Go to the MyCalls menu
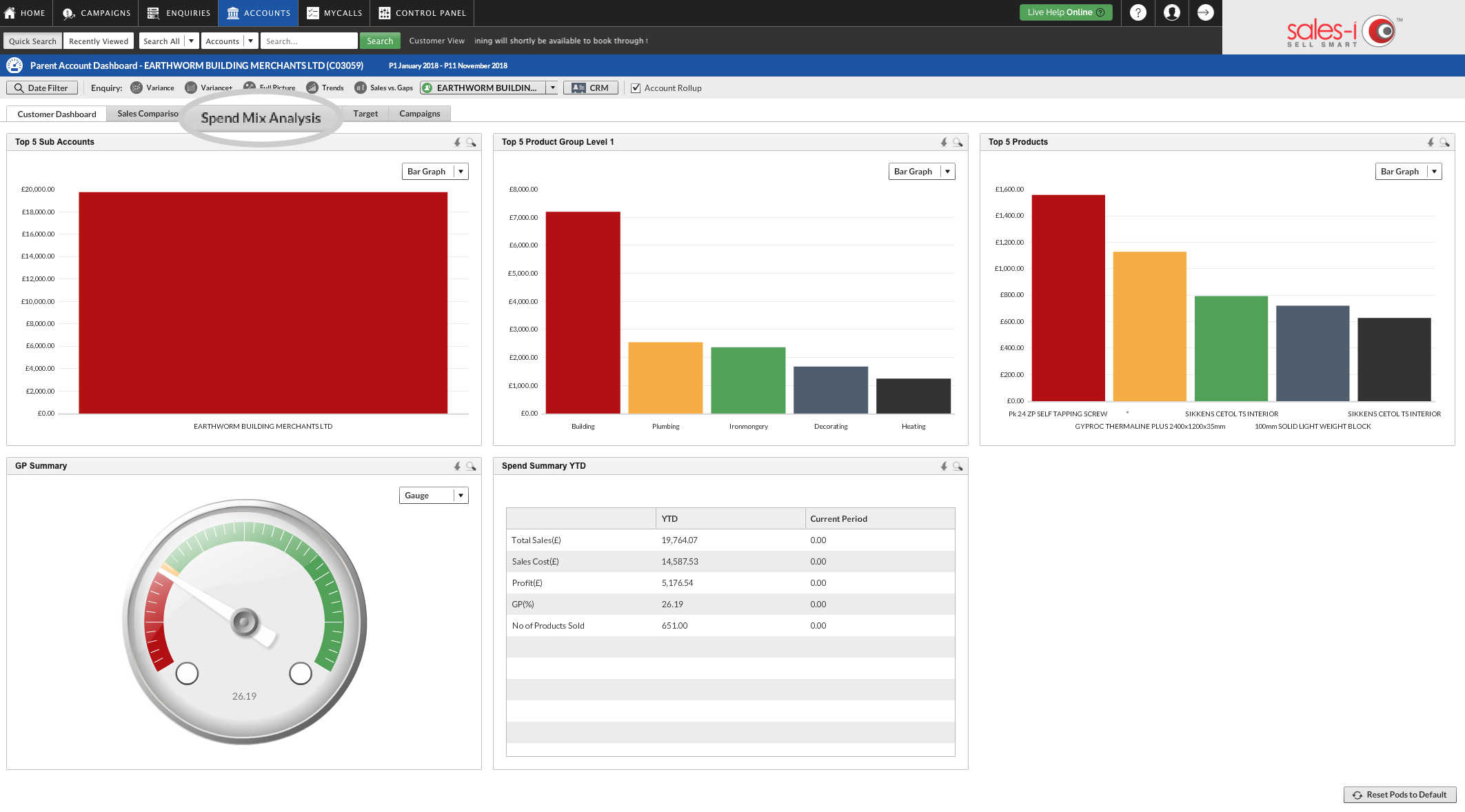The image size is (1465, 812). 335,13
